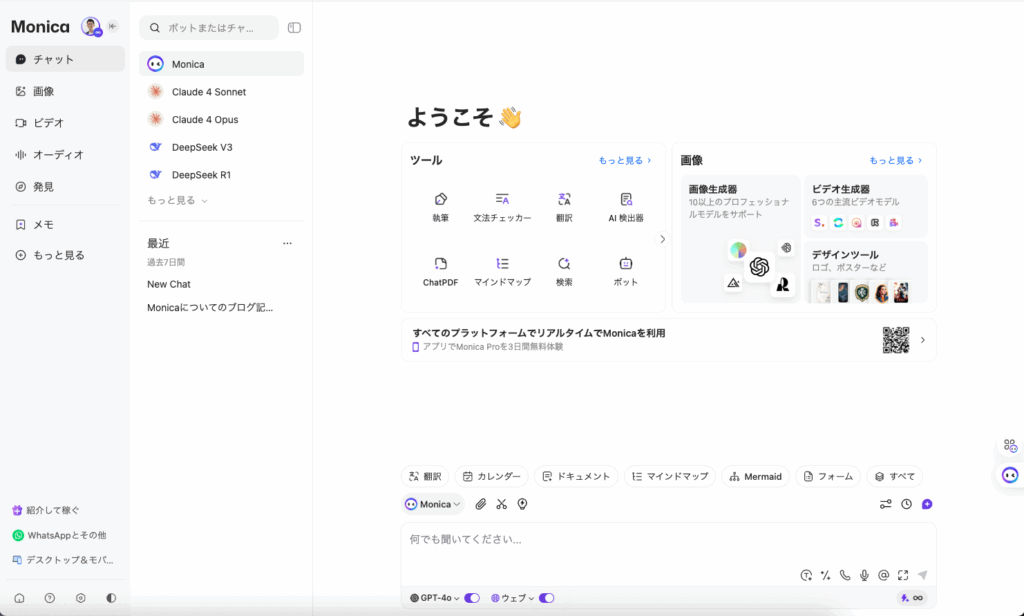The height and width of the screenshot is (616, 1024).
Task: Click the Mermaid quick action chip
Action: click(756, 476)
